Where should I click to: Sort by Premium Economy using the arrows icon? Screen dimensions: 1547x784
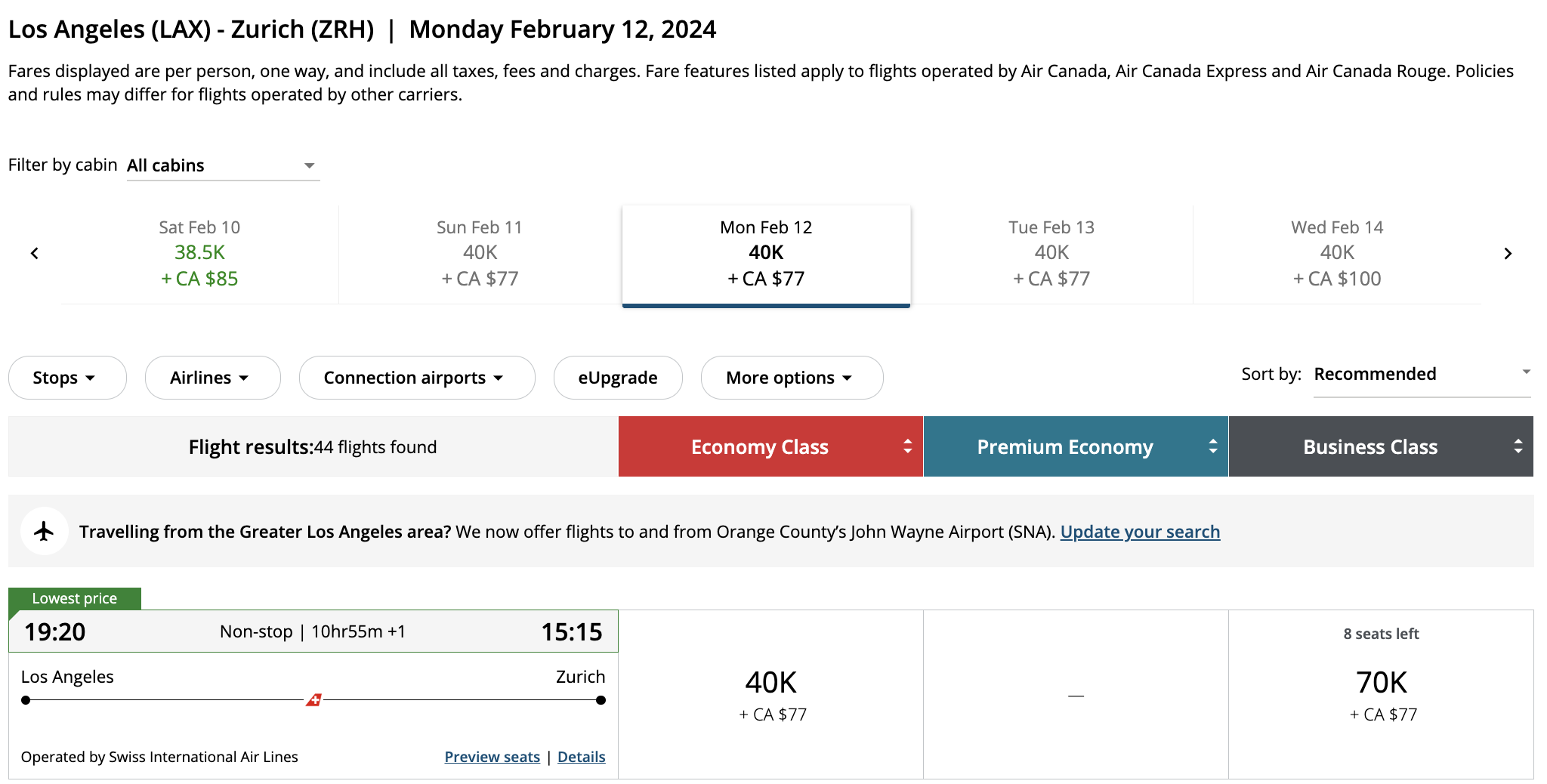pyautogui.click(x=1212, y=446)
